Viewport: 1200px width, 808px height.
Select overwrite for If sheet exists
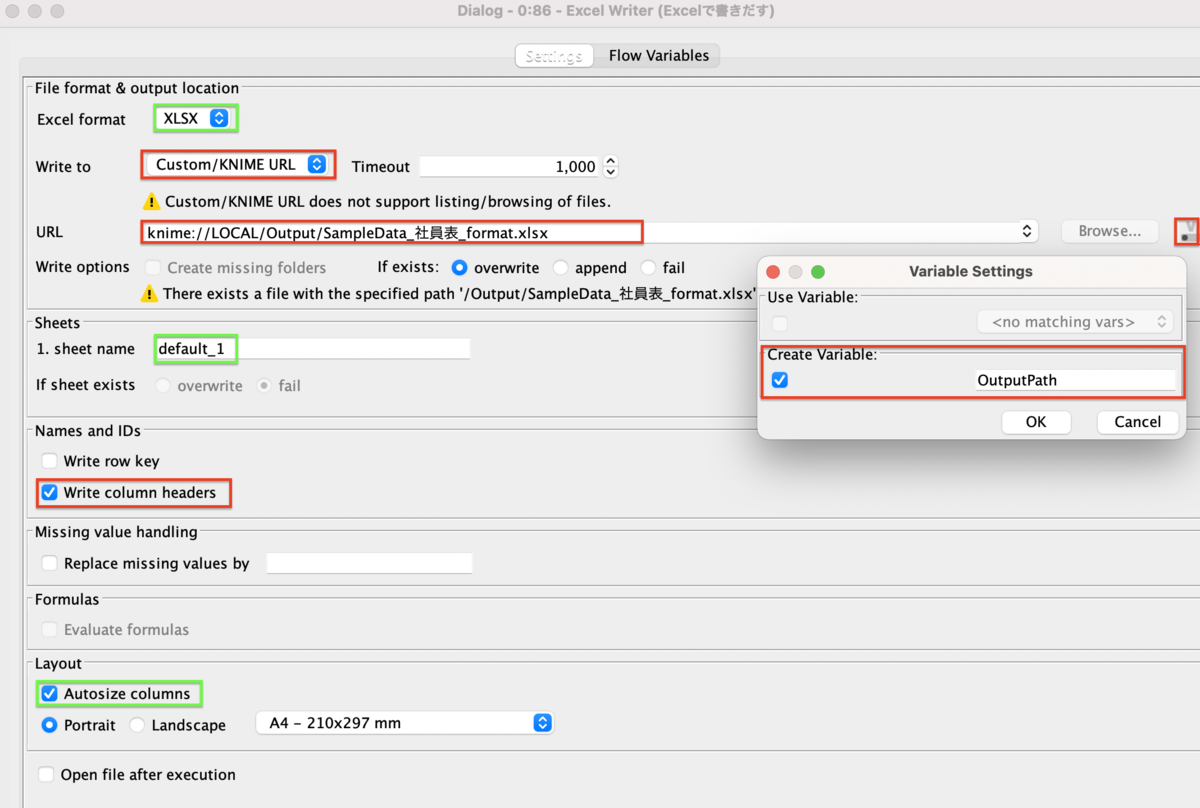(162, 386)
